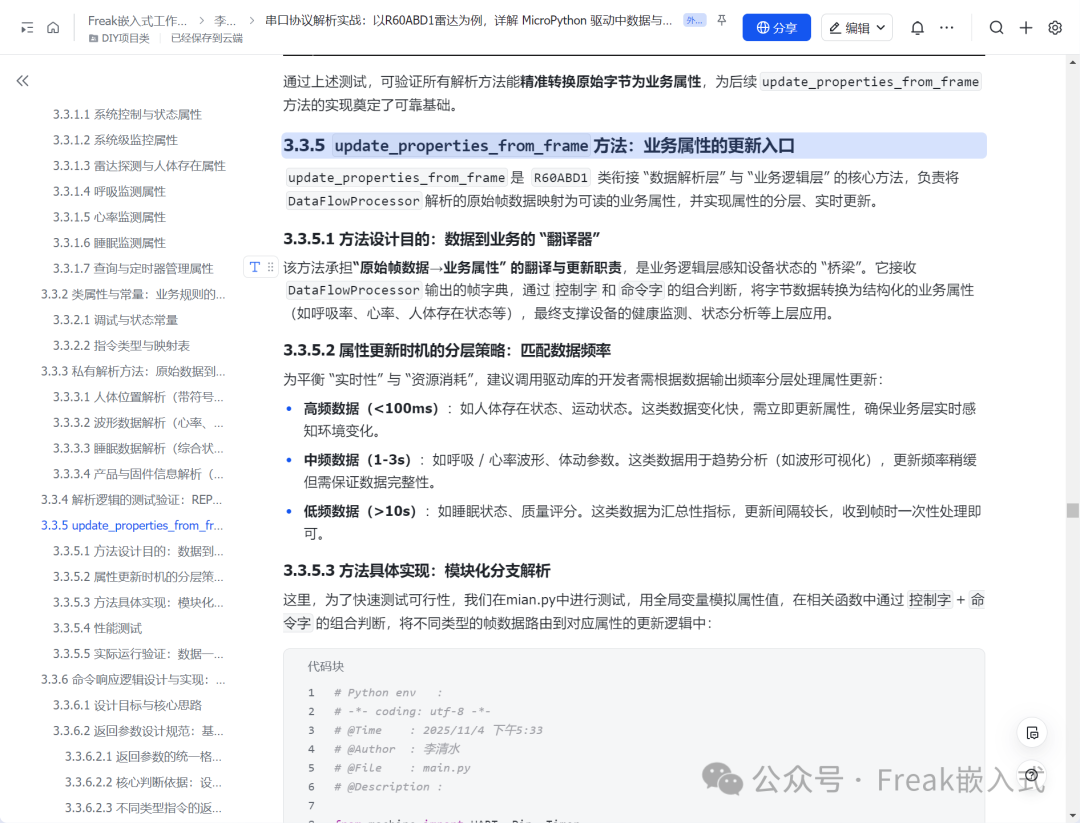The width and height of the screenshot is (1080, 823).
Task: Open notifications bell icon
Action: point(917,28)
